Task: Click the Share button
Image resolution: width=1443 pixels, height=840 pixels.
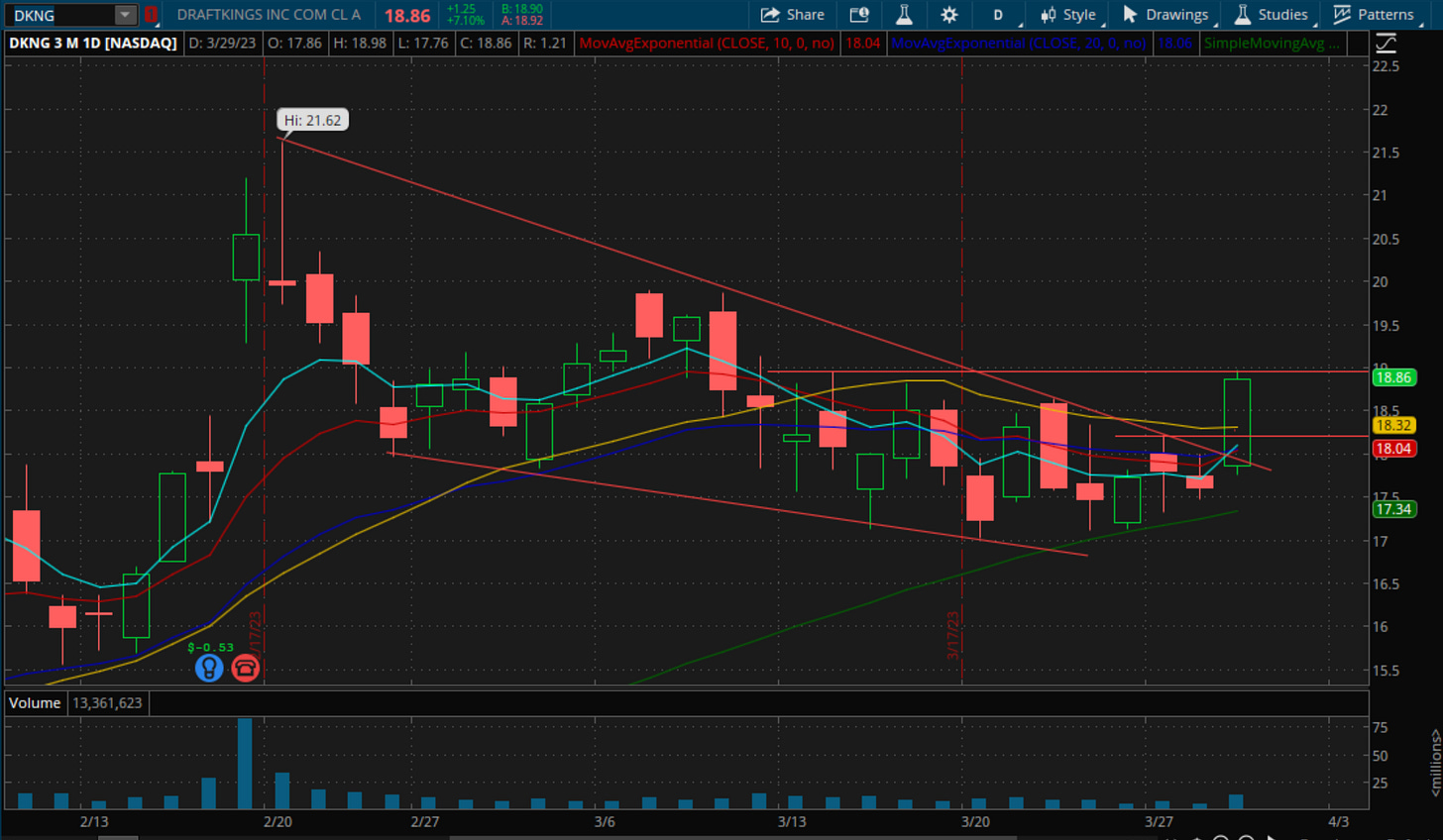Action: pos(792,15)
